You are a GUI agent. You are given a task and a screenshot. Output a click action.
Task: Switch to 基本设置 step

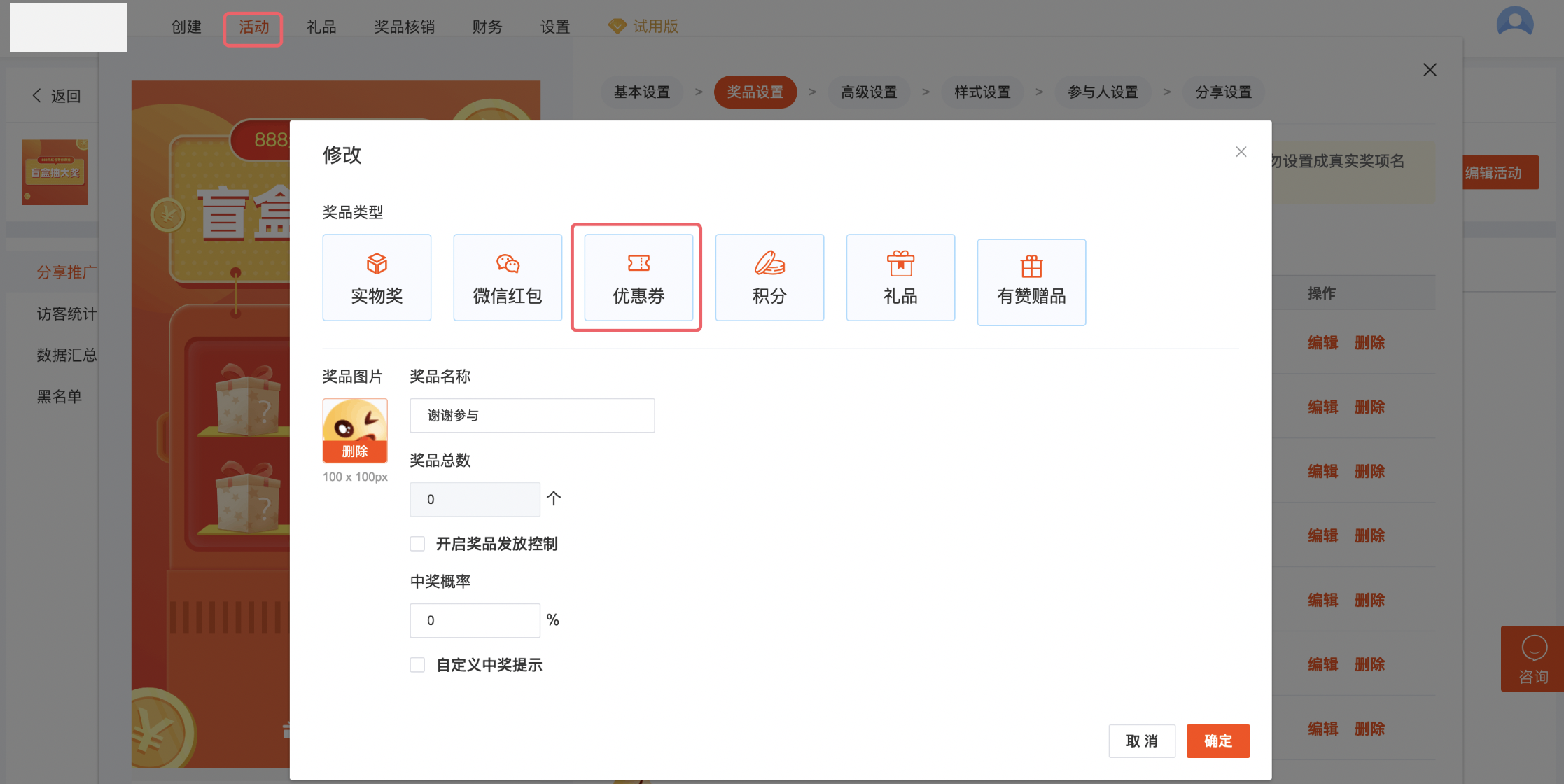click(x=642, y=92)
